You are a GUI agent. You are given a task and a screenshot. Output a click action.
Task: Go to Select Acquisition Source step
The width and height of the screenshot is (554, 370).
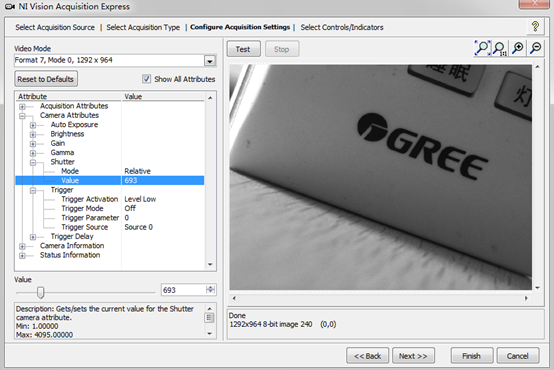[55, 27]
